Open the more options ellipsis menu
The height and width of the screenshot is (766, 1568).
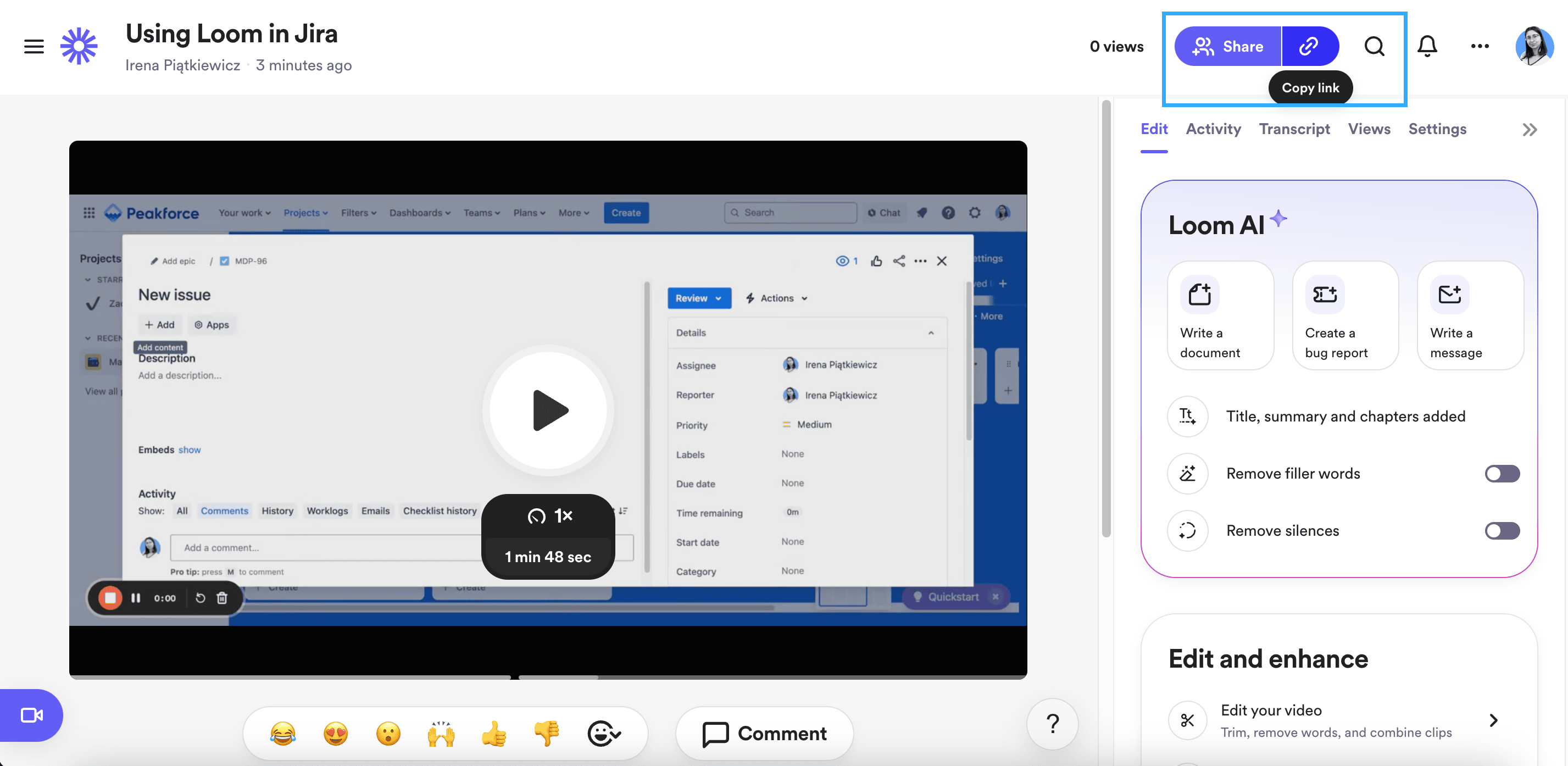point(1480,46)
